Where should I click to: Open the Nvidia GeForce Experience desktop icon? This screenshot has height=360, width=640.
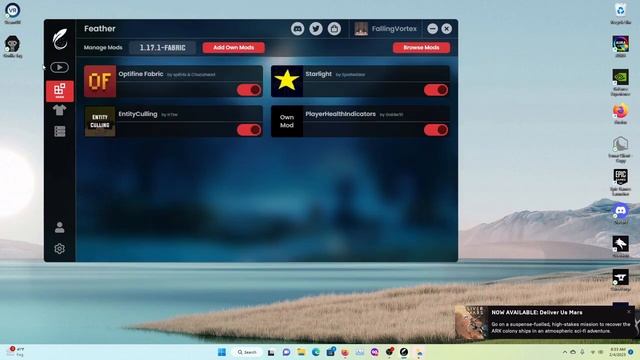pos(620,82)
